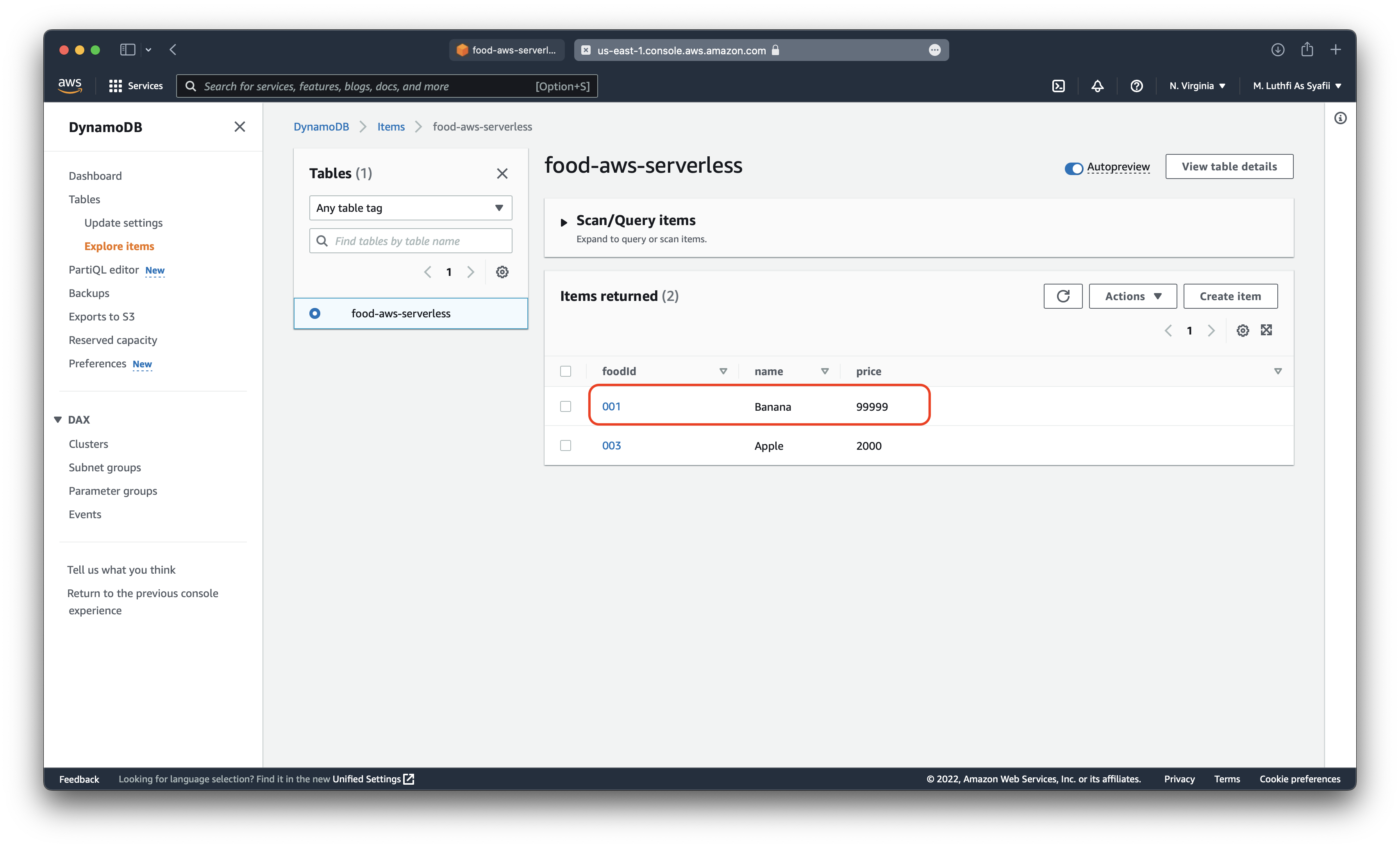Open Exports to S3 in sidebar

(x=101, y=317)
